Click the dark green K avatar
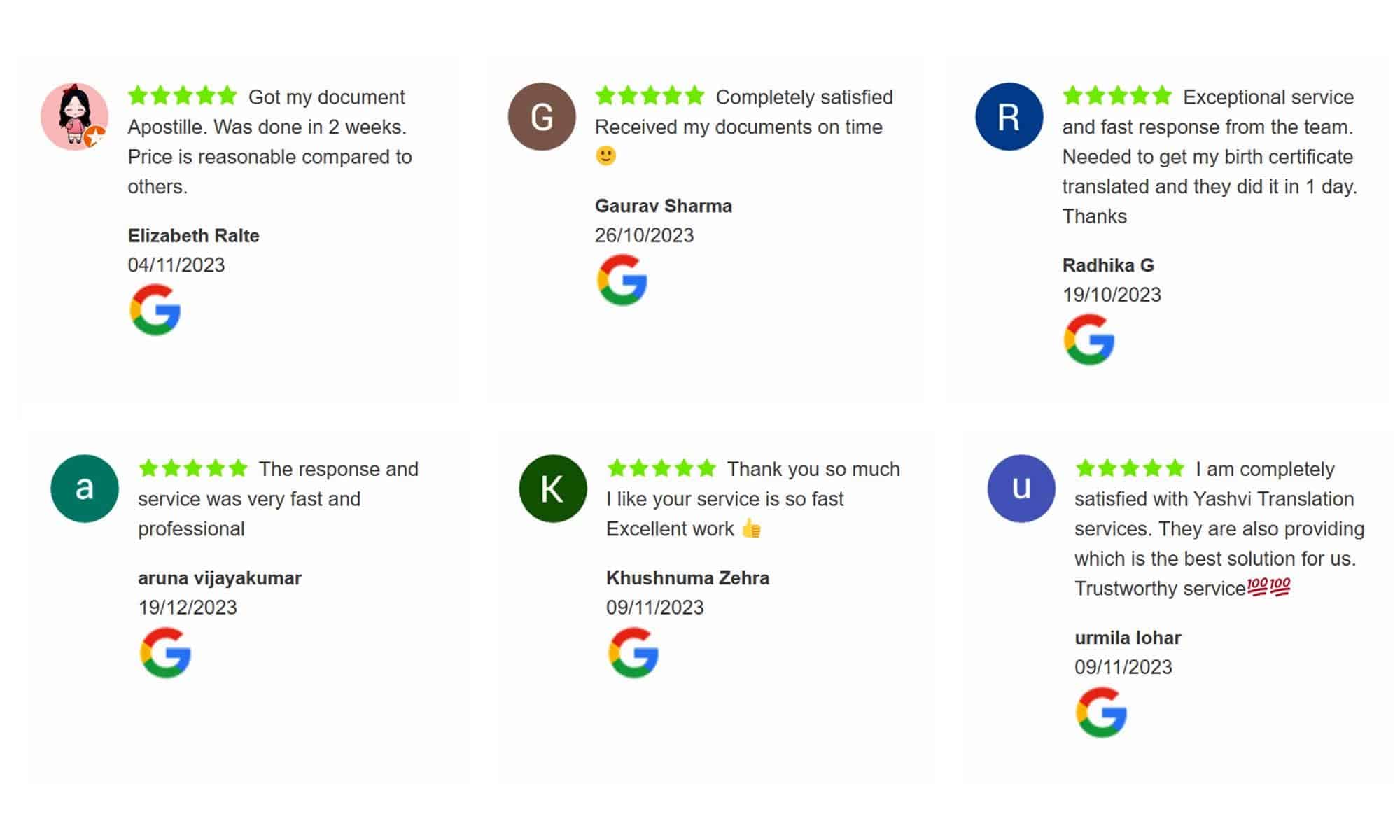This screenshot has width=1400, height=840. [552, 489]
